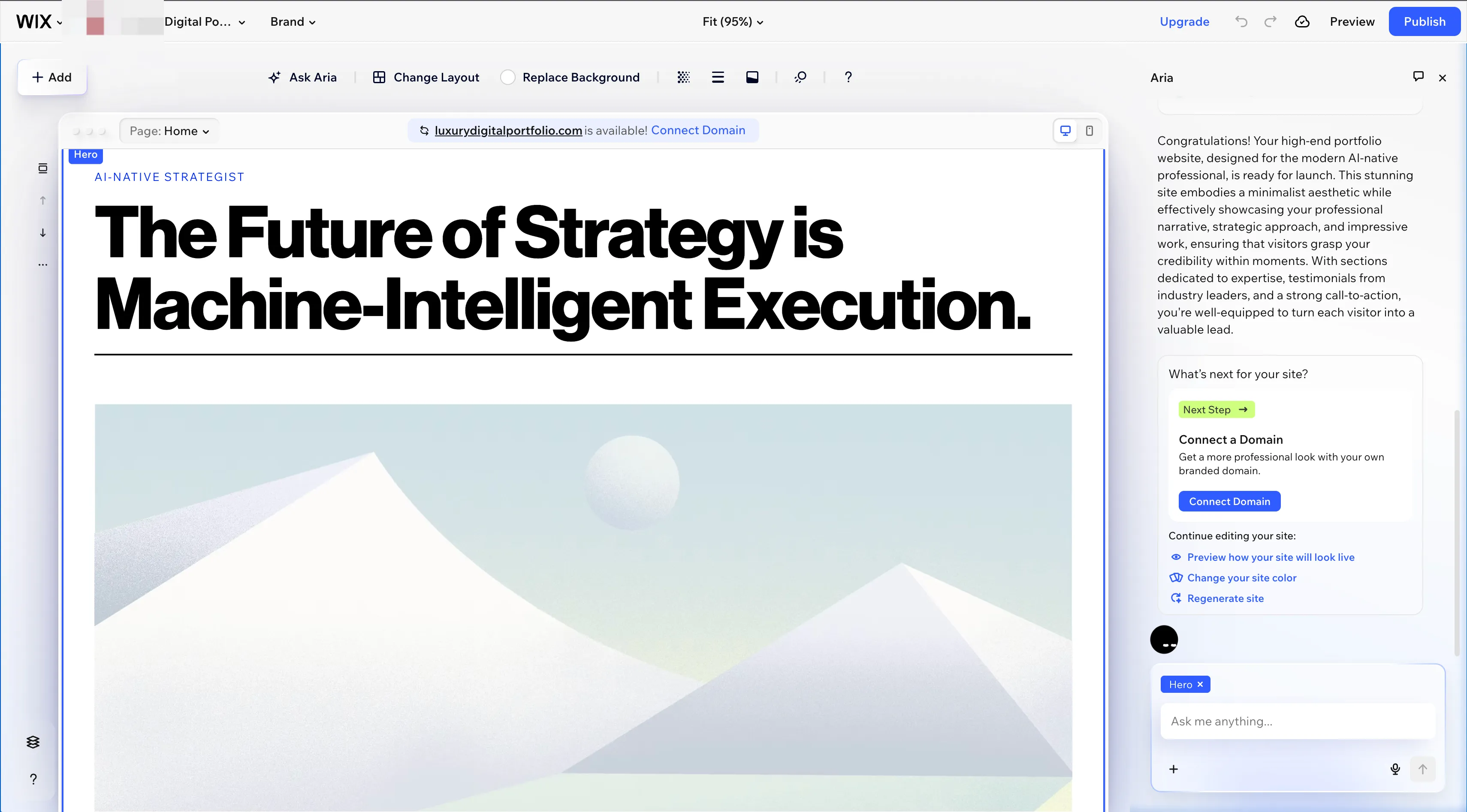Screen dimensions: 1467x812
Task: Click the Regenerate site link
Action: [x=1226, y=598]
